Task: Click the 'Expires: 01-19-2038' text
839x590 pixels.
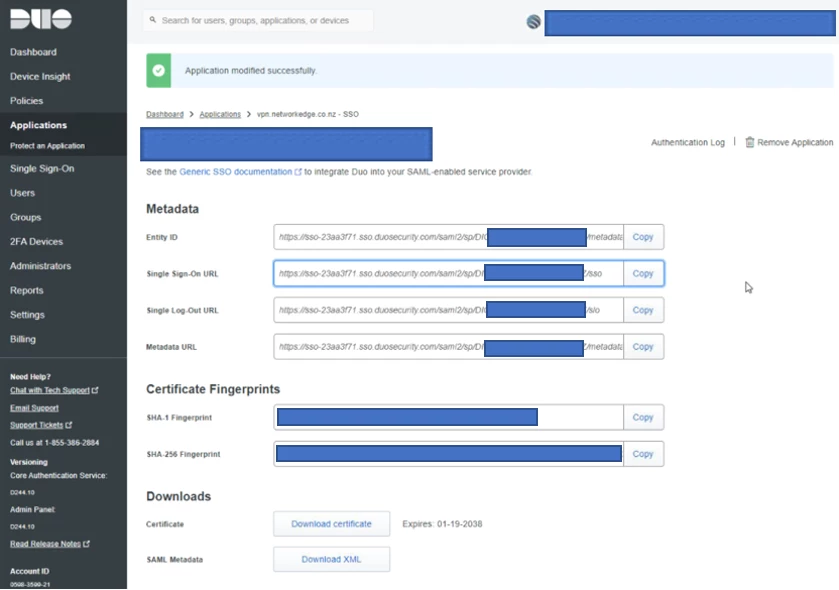Action: (x=442, y=524)
